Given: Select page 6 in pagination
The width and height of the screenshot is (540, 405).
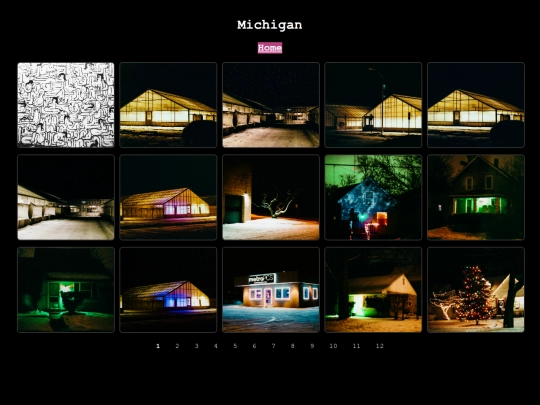Looking at the screenshot, I should pos(254,346).
